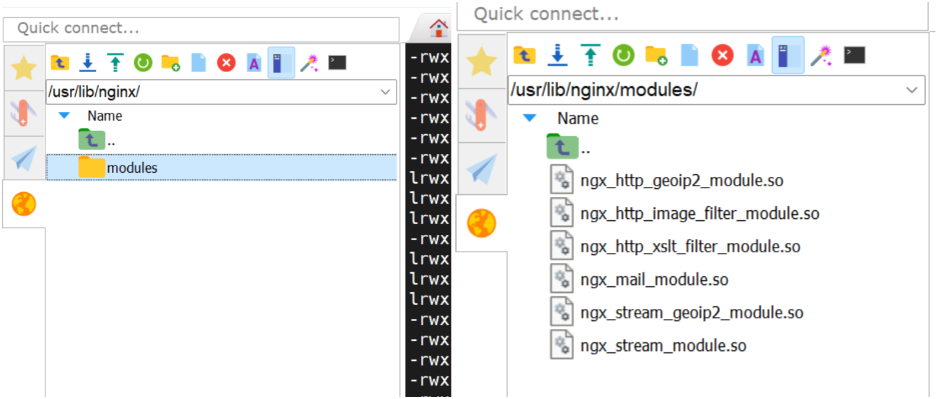Image resolution: width=938 pixels, height=399 pixels.
Task: Click file icon of ngx_stream_module.so
Action: click(x=561, y=345)
